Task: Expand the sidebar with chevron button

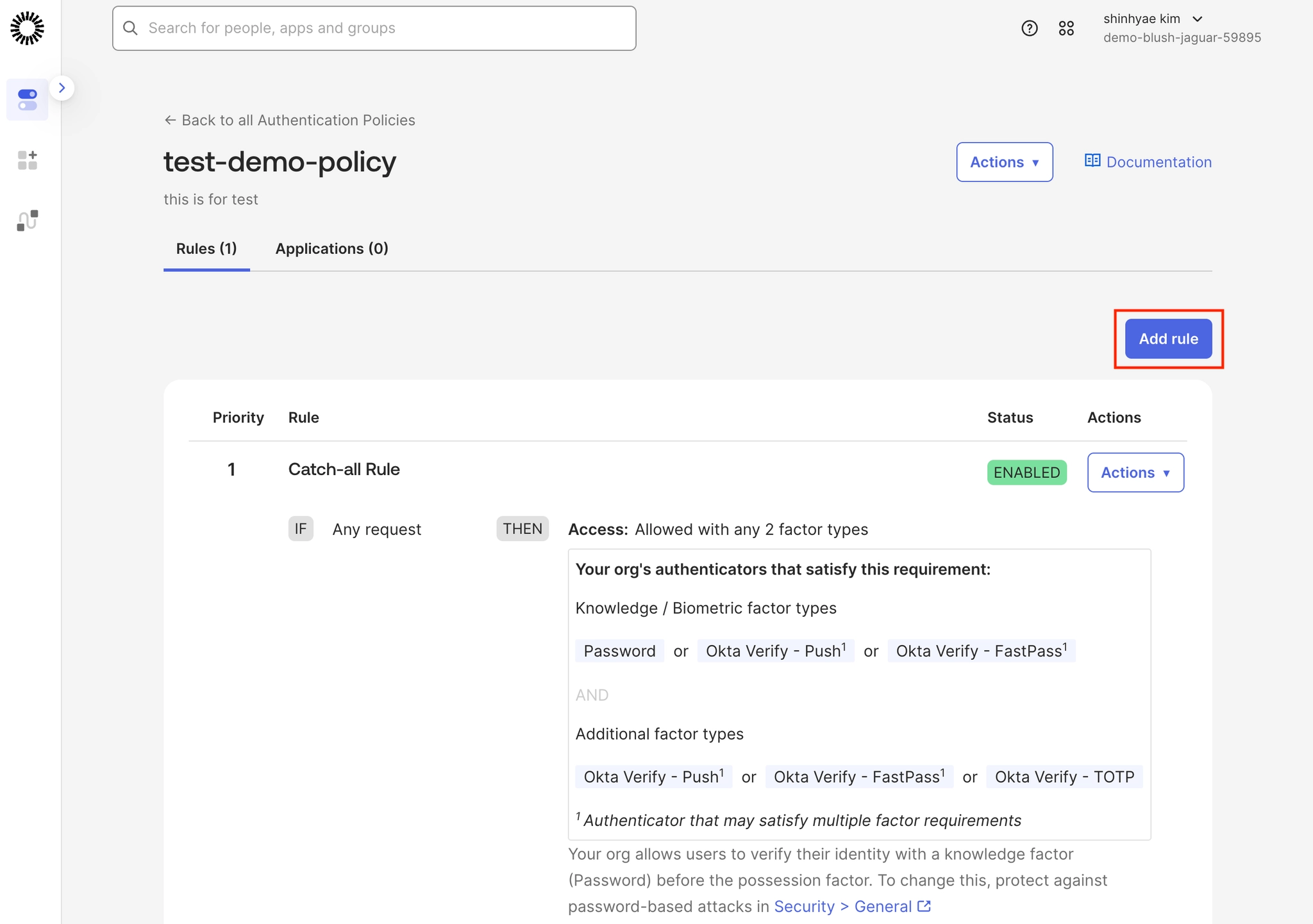Action: point(62,88)
